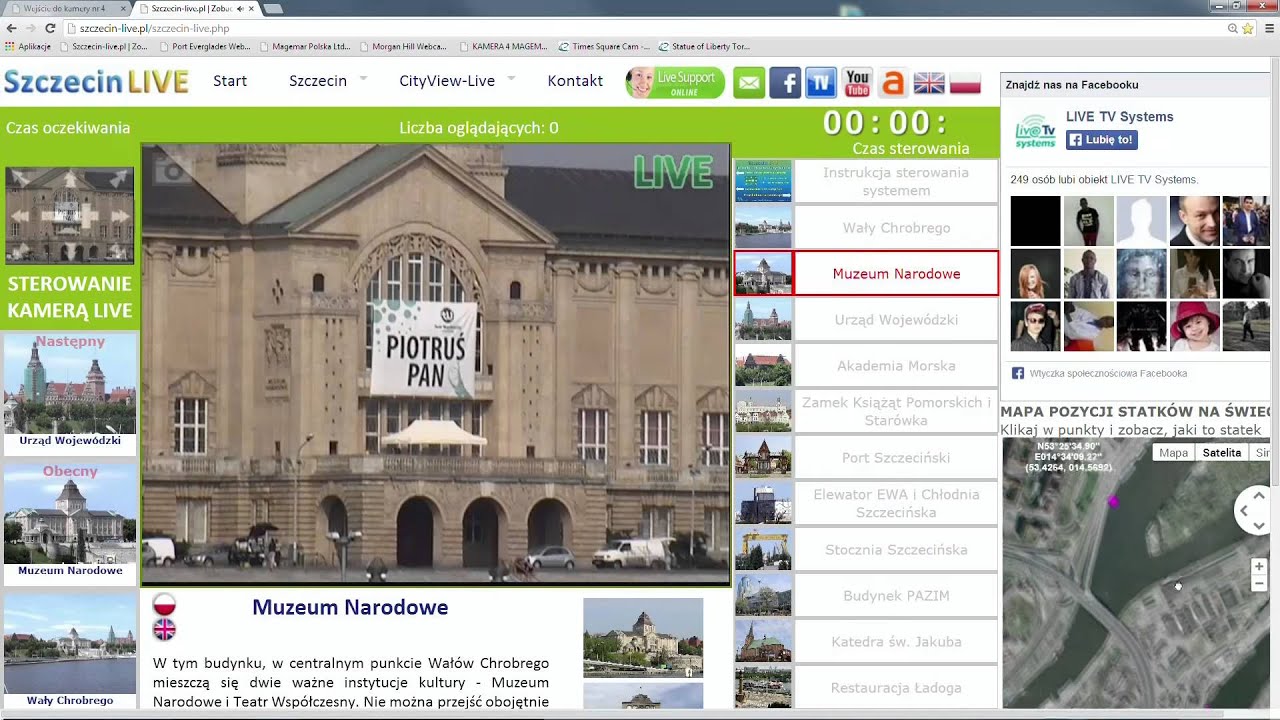The height and width of the screenshot is (720, 1280).
Task: Click thumbnail next to Port Szczeciński entry
Action: click(x=763, y=457)
